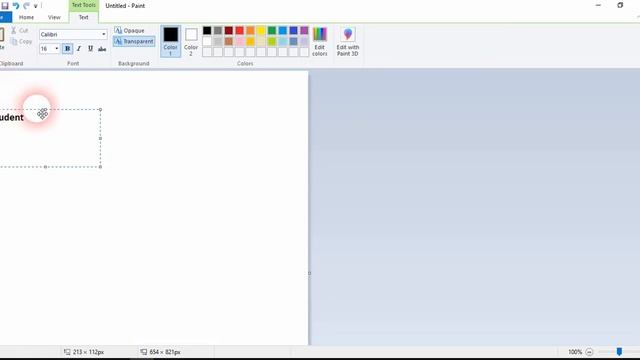Open the Edit colors dialog
The height and width of the screenshot is (360, 640).
click(x=320, y=41)
